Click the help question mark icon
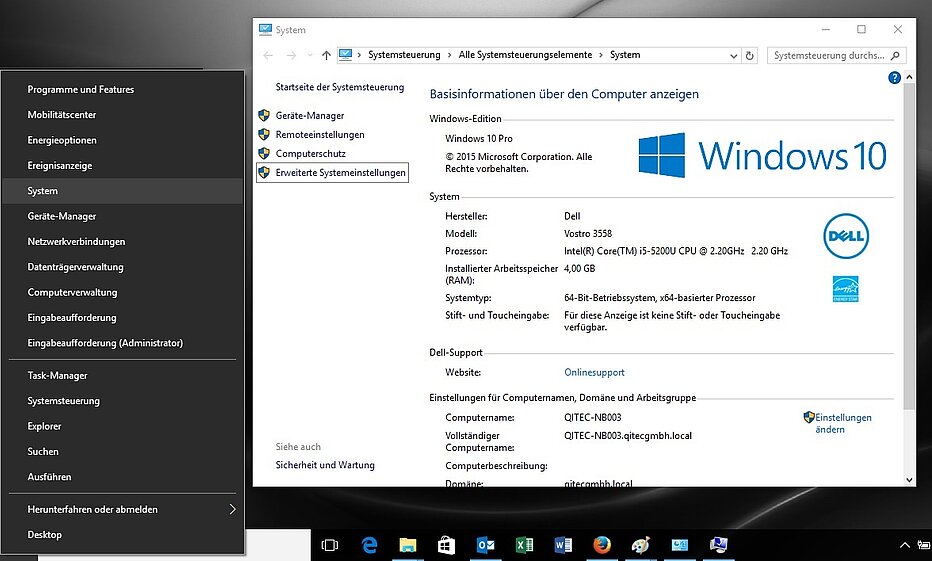 894,77
